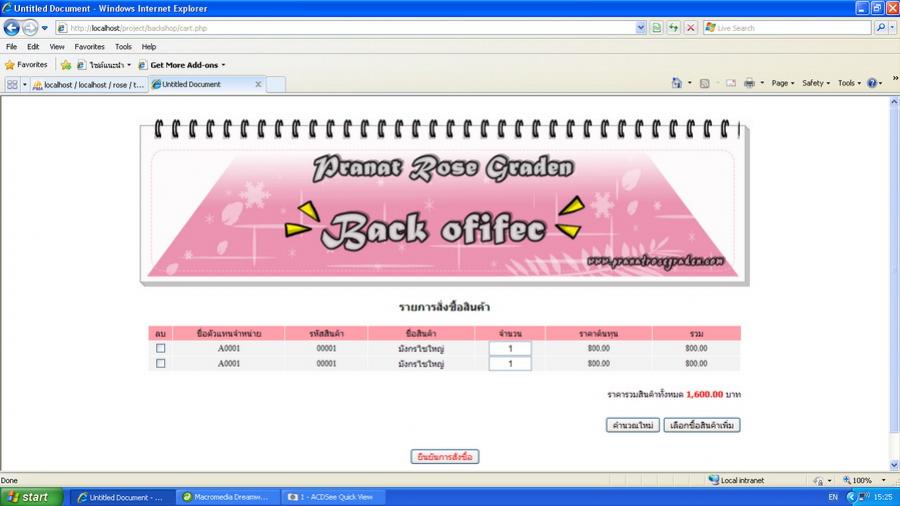Click the red Stop loading icon
The image size is (900, 506).
pyautogui.click(x=690, y=28)
